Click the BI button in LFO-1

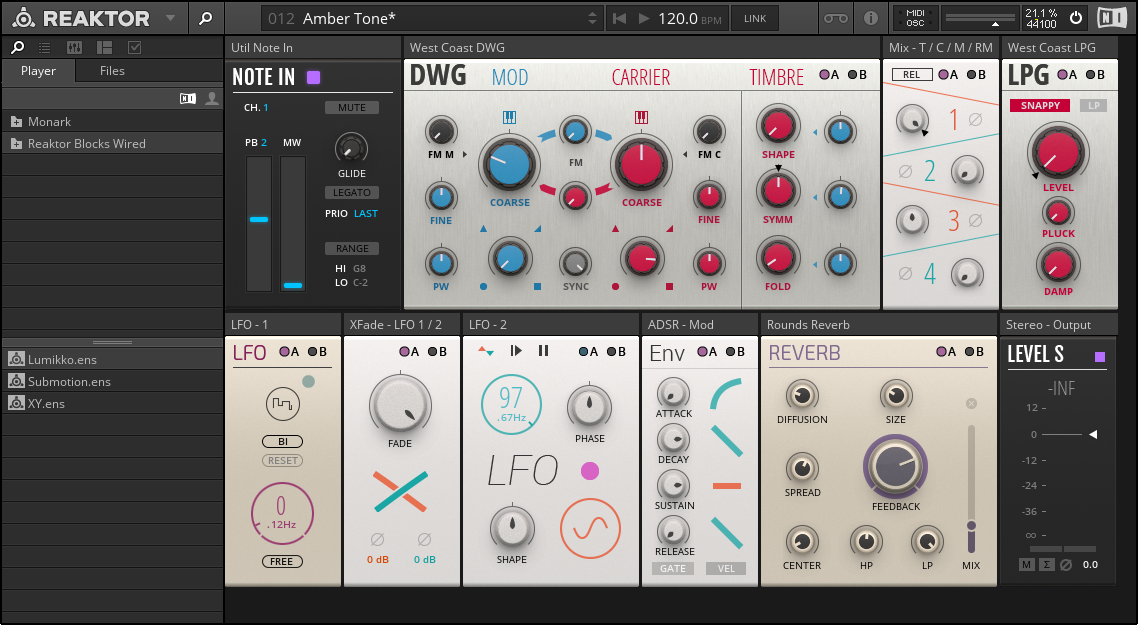[x=282, y=441]
